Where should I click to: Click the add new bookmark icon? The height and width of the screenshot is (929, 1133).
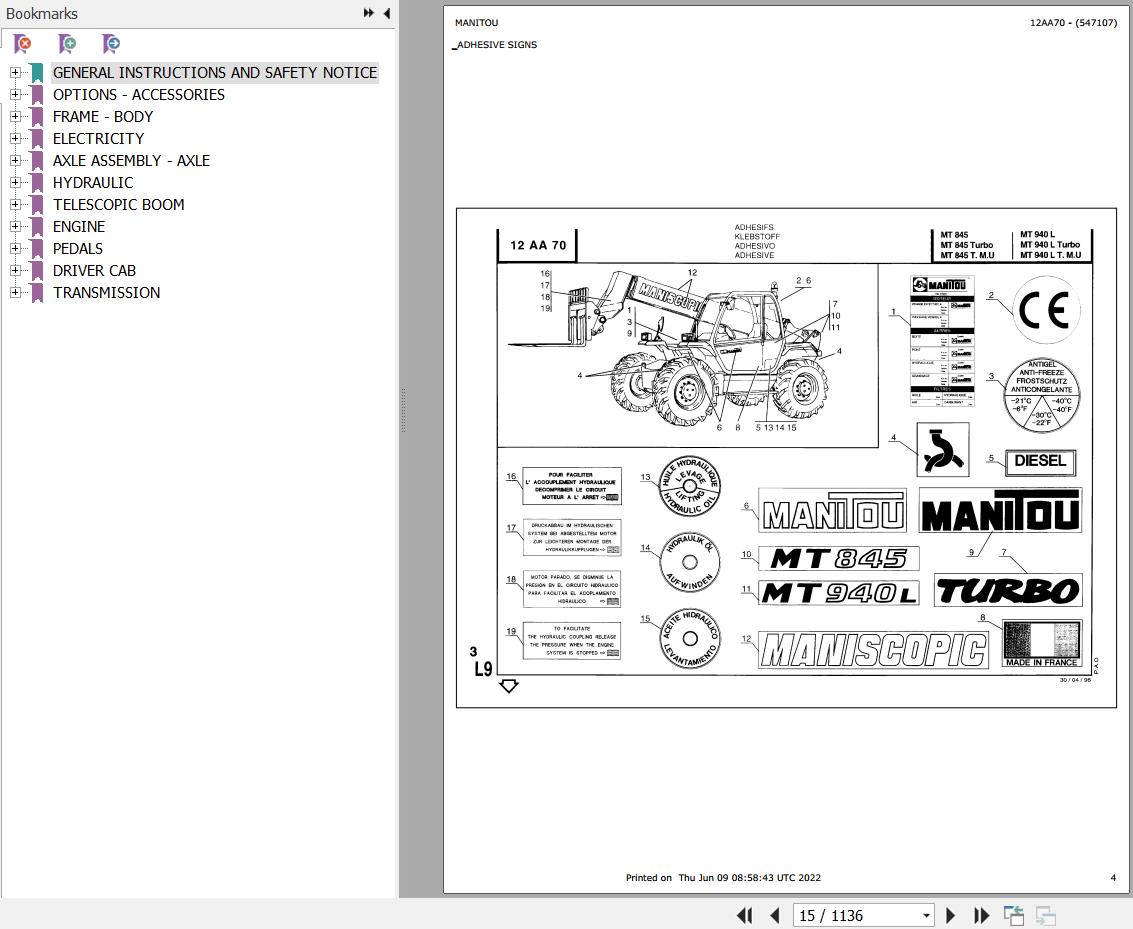pyautogui.click(x=66, y=44)
